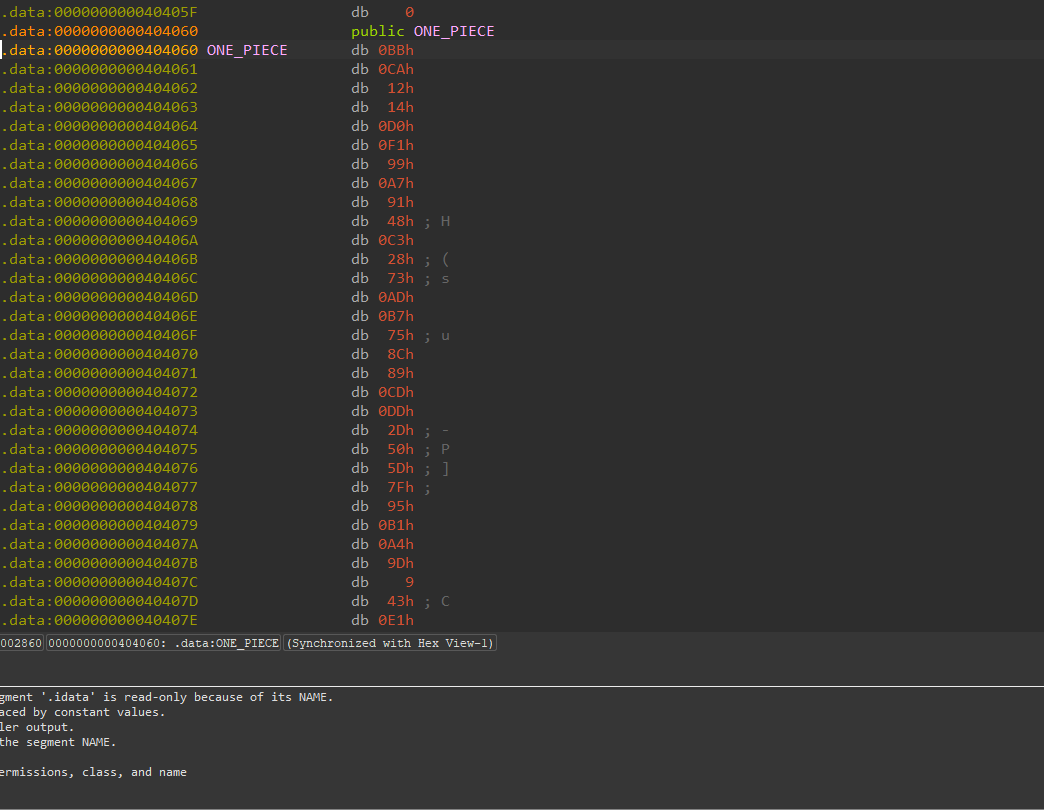
Task: Click the 50h byte with P comment
Action: [x=400, y=449]
